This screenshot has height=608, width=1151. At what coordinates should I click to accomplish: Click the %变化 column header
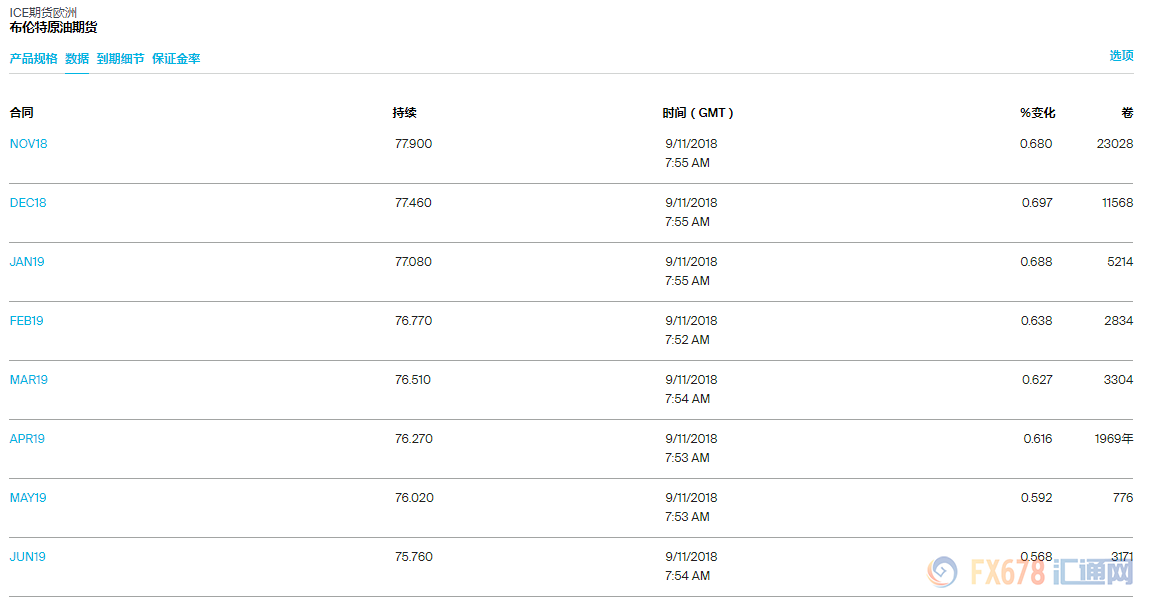point(1037,113)
